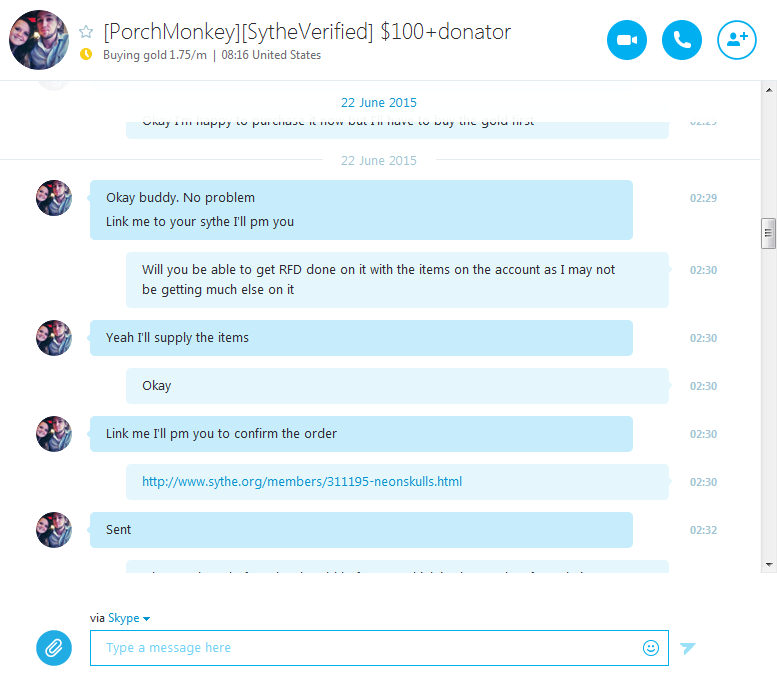This screenshot has height=681, width=777.
Task: Open the emoticon picker smiley icon
Action: click(651, 647)
